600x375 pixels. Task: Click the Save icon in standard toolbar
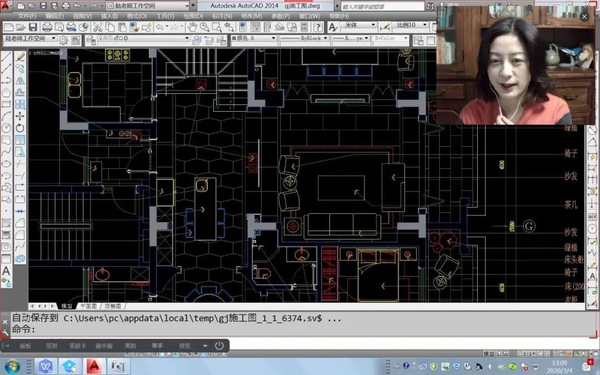33,27
